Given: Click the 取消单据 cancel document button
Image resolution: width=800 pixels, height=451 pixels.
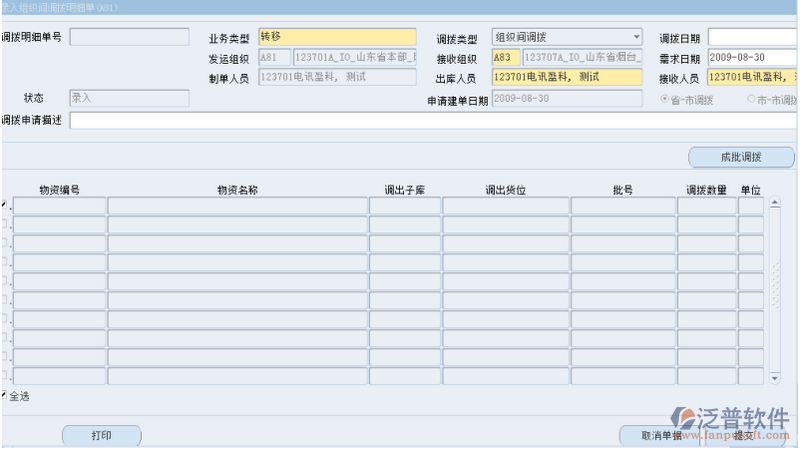Looking at the screenshot, I should coord(661,435).
